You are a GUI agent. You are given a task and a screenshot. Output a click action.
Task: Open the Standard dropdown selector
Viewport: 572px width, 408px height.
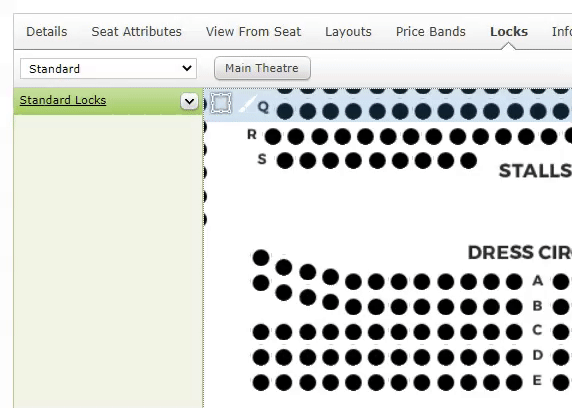108,69
